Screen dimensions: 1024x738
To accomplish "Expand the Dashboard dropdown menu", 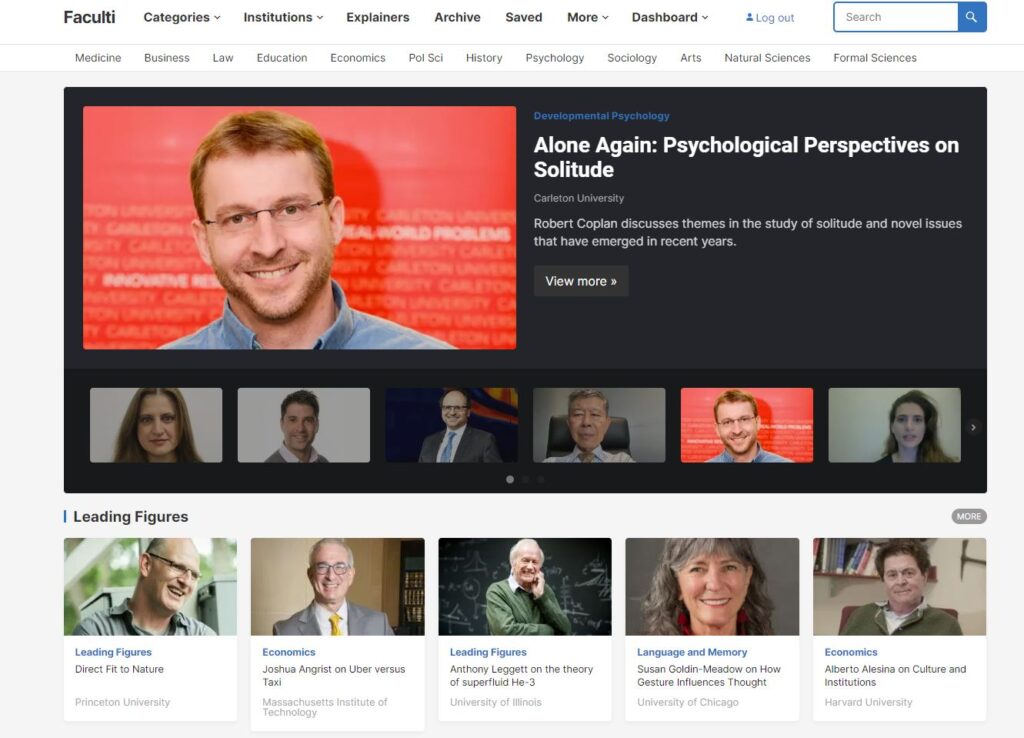I will pos(669,17).
